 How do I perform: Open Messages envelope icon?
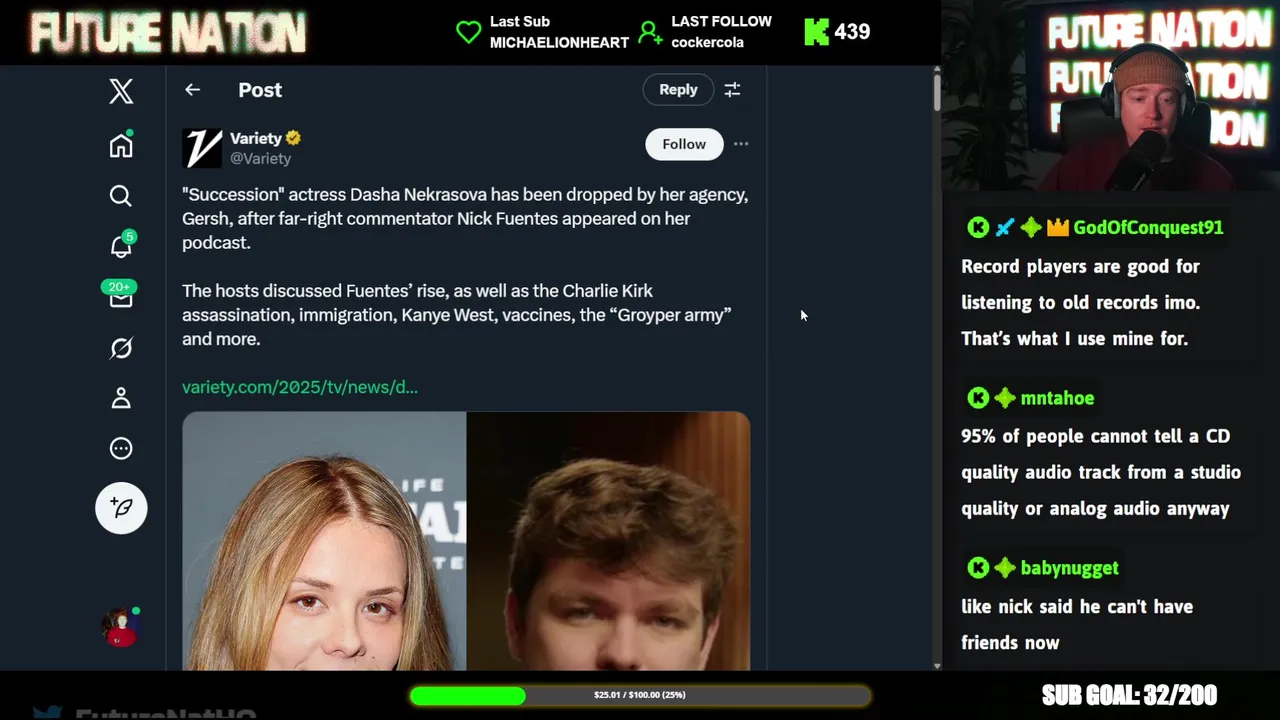[121, 296]
